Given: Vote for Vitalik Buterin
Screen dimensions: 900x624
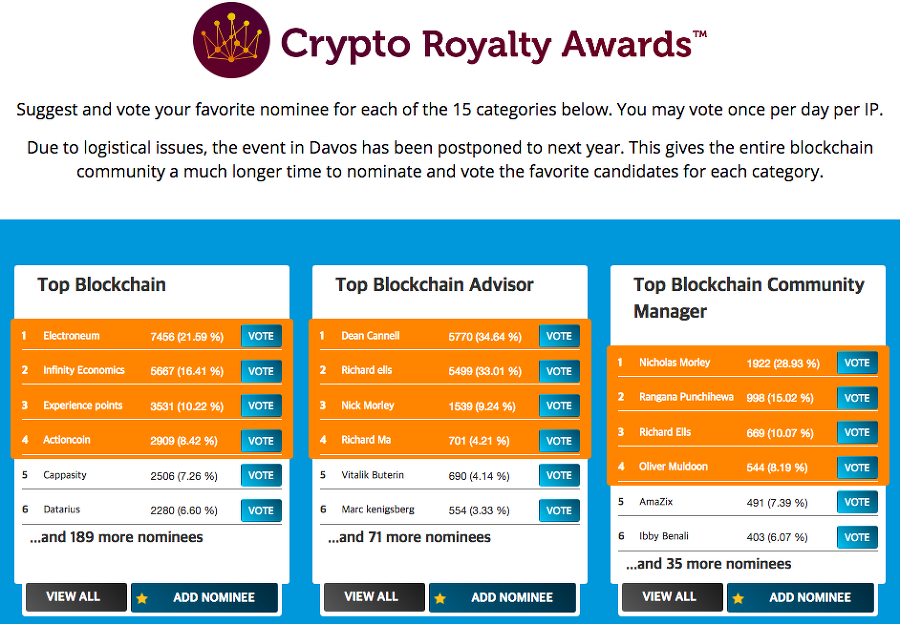Looking at the screenshot, I should click(x=559, y=476).
